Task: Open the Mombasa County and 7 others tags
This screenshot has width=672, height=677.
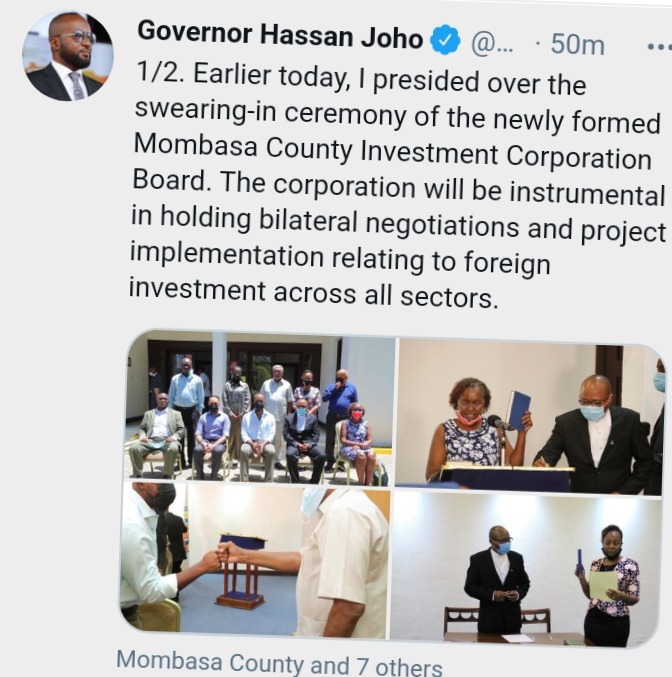Action: point(279,664)
